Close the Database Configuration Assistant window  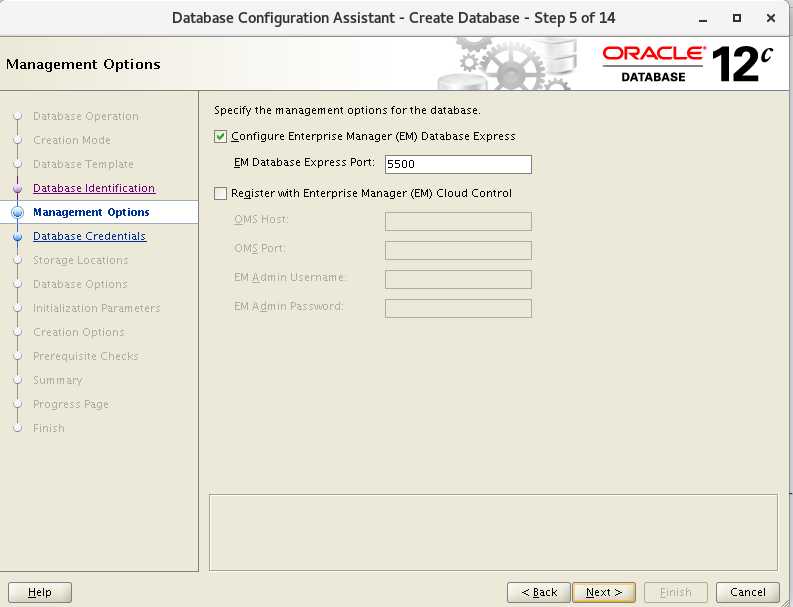click(771, 18)
